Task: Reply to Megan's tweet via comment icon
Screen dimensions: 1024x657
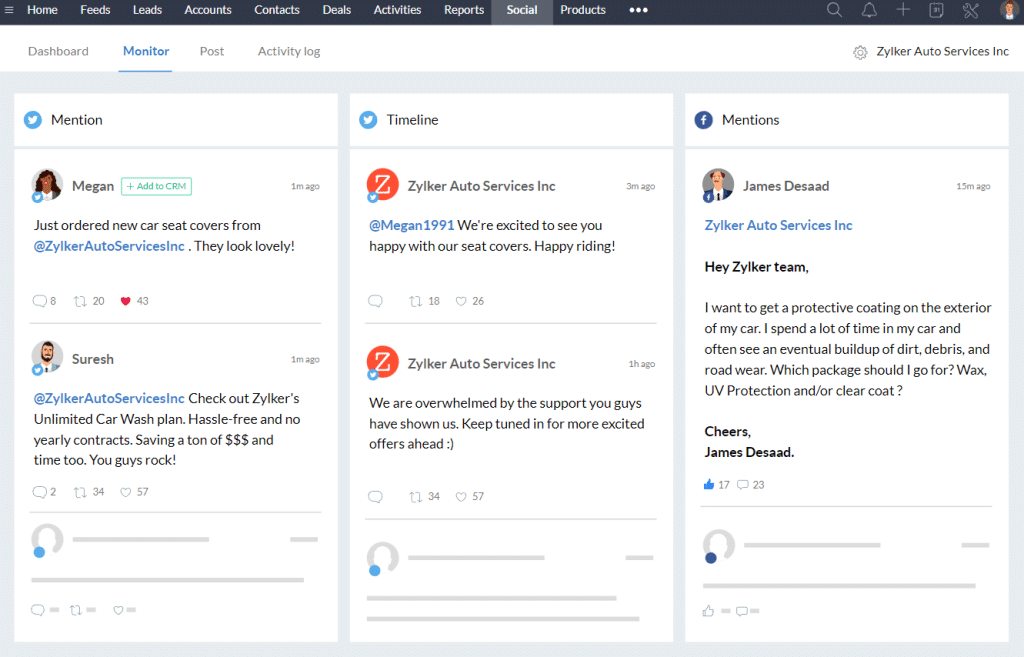Action: [x=39, y=301]
